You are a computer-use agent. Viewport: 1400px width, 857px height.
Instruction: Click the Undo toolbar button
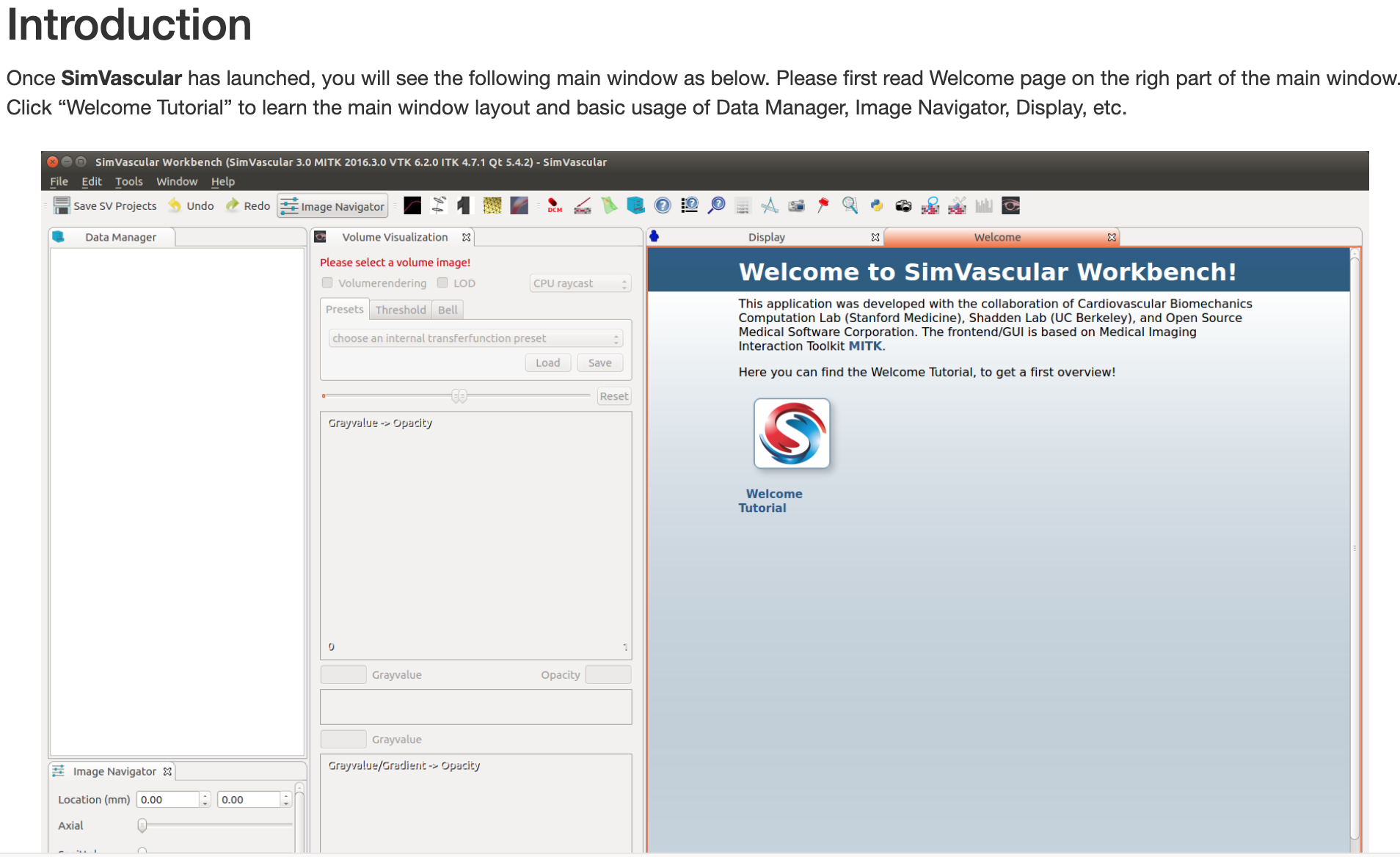[191, 205]
